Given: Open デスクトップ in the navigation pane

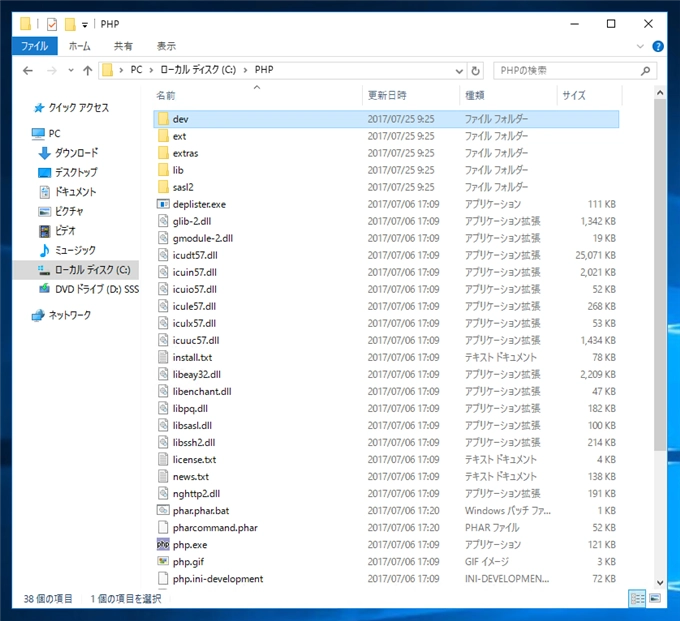Looking at the screenshot, I should 68,172.
